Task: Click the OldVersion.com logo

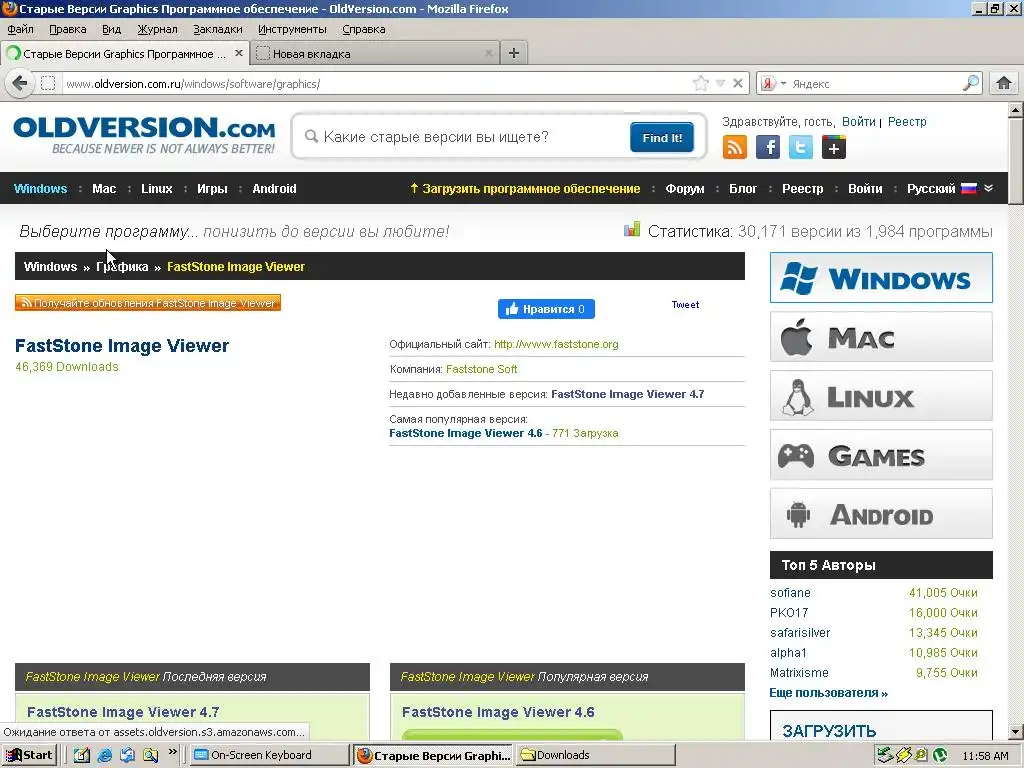Action: point(144,136)
